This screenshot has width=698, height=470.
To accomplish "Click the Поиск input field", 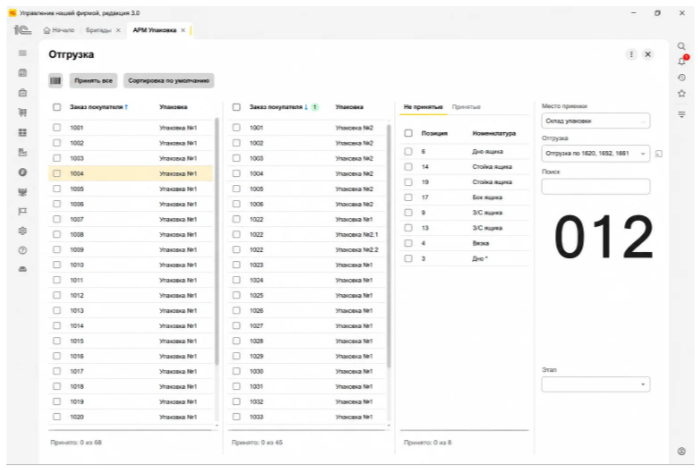I will point(596,186).
